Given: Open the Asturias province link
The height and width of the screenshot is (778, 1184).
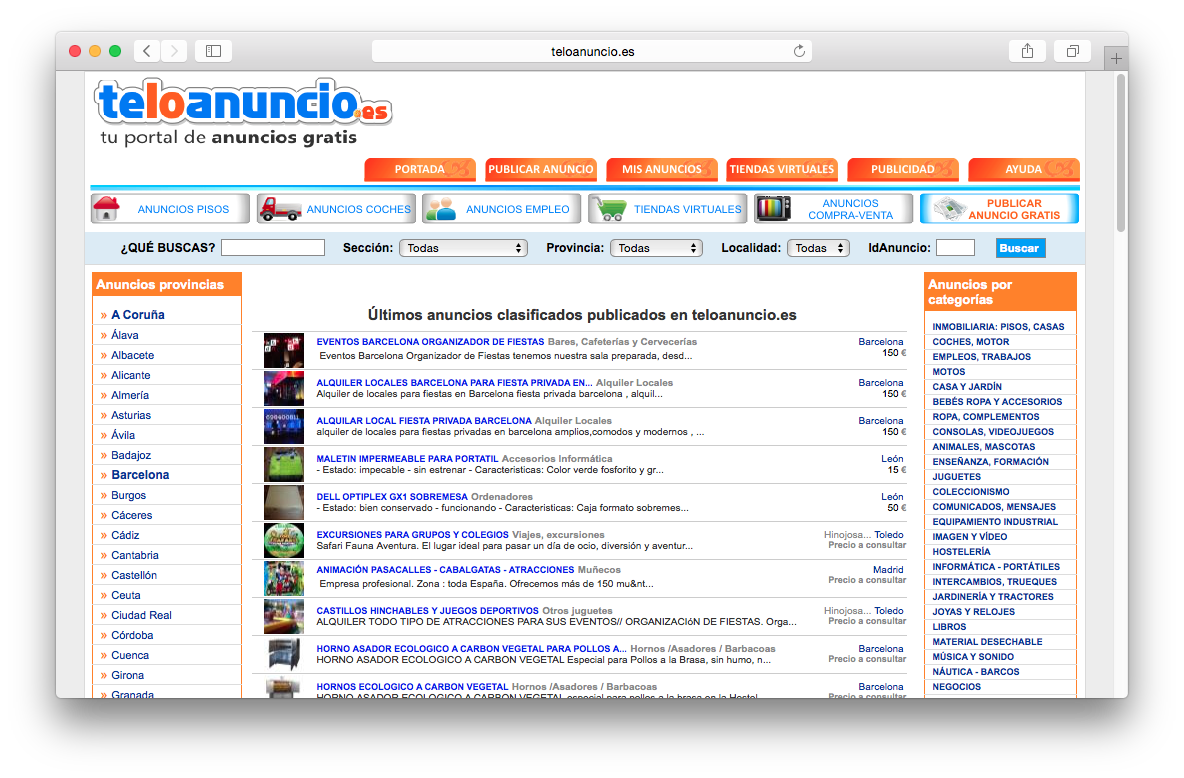Looking at the screenshot, I should pos(131,415).
